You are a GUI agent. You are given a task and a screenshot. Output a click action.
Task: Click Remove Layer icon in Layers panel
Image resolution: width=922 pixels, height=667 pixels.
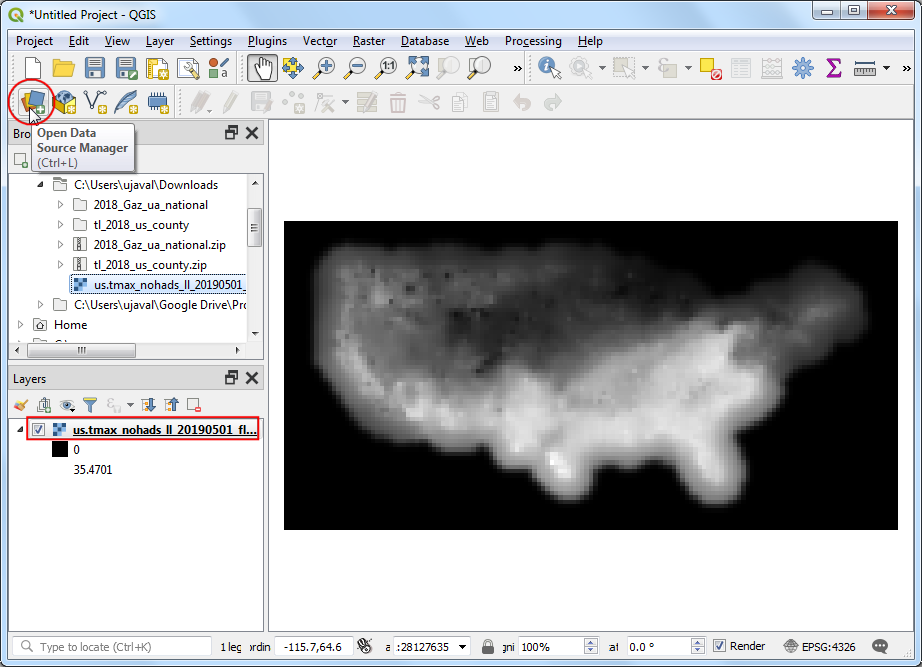pos(194,405)
